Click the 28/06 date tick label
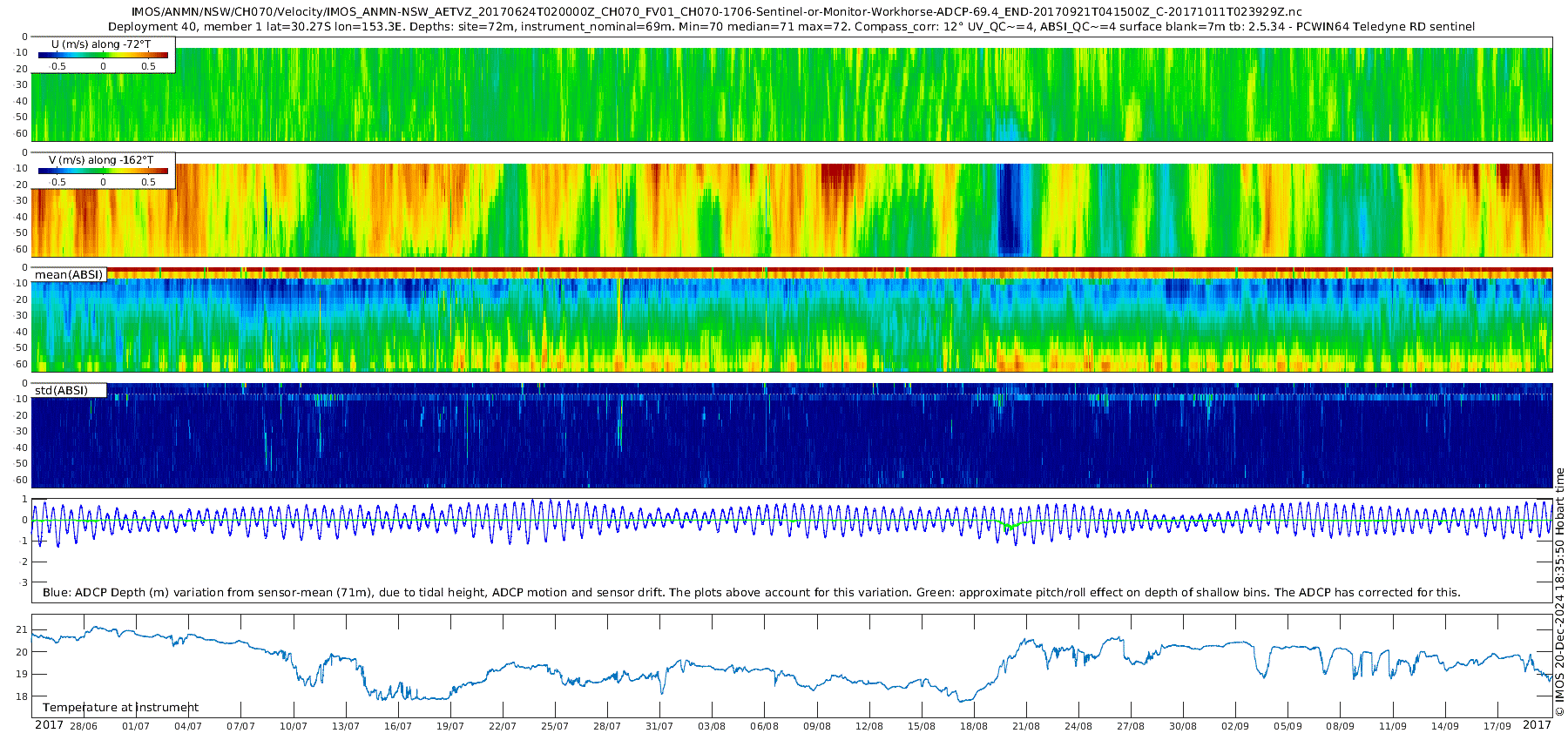The height and width of the screenshot is (740, 1568). tap(84, 726)
